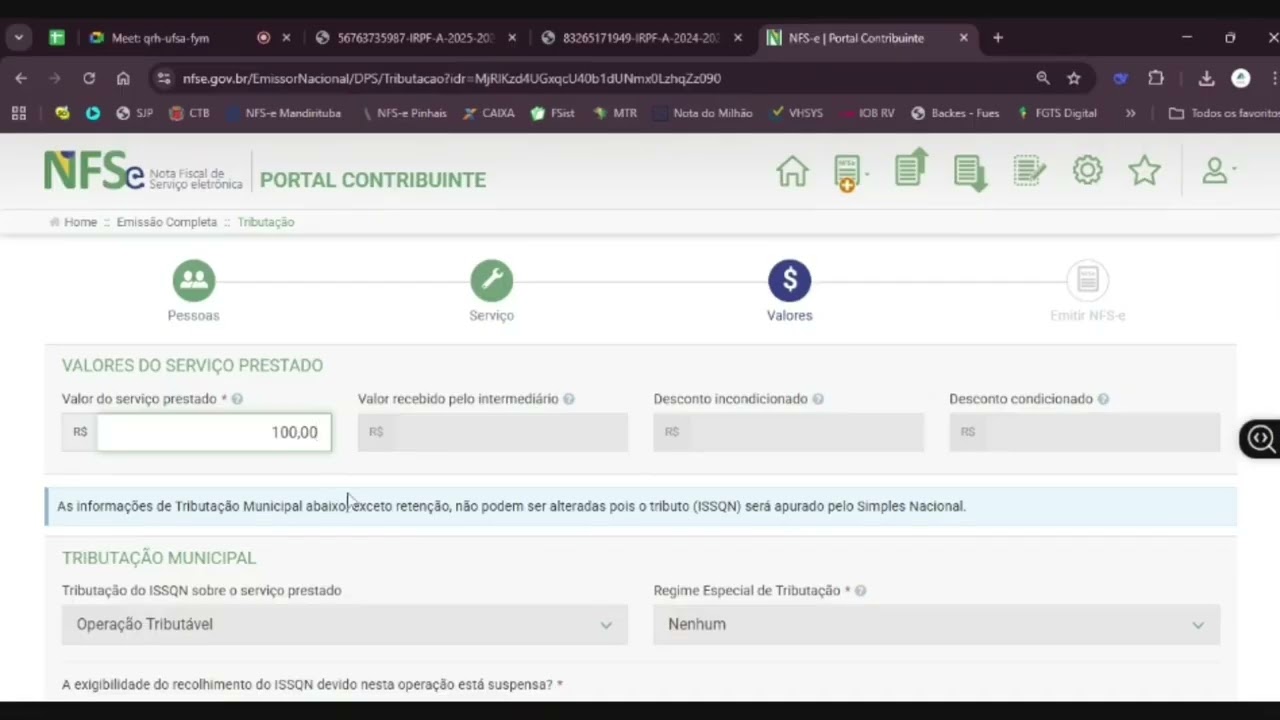Open the Backes - Fues bookmark
Viewport: 1280px width, 720px height.
click(955, 113)
